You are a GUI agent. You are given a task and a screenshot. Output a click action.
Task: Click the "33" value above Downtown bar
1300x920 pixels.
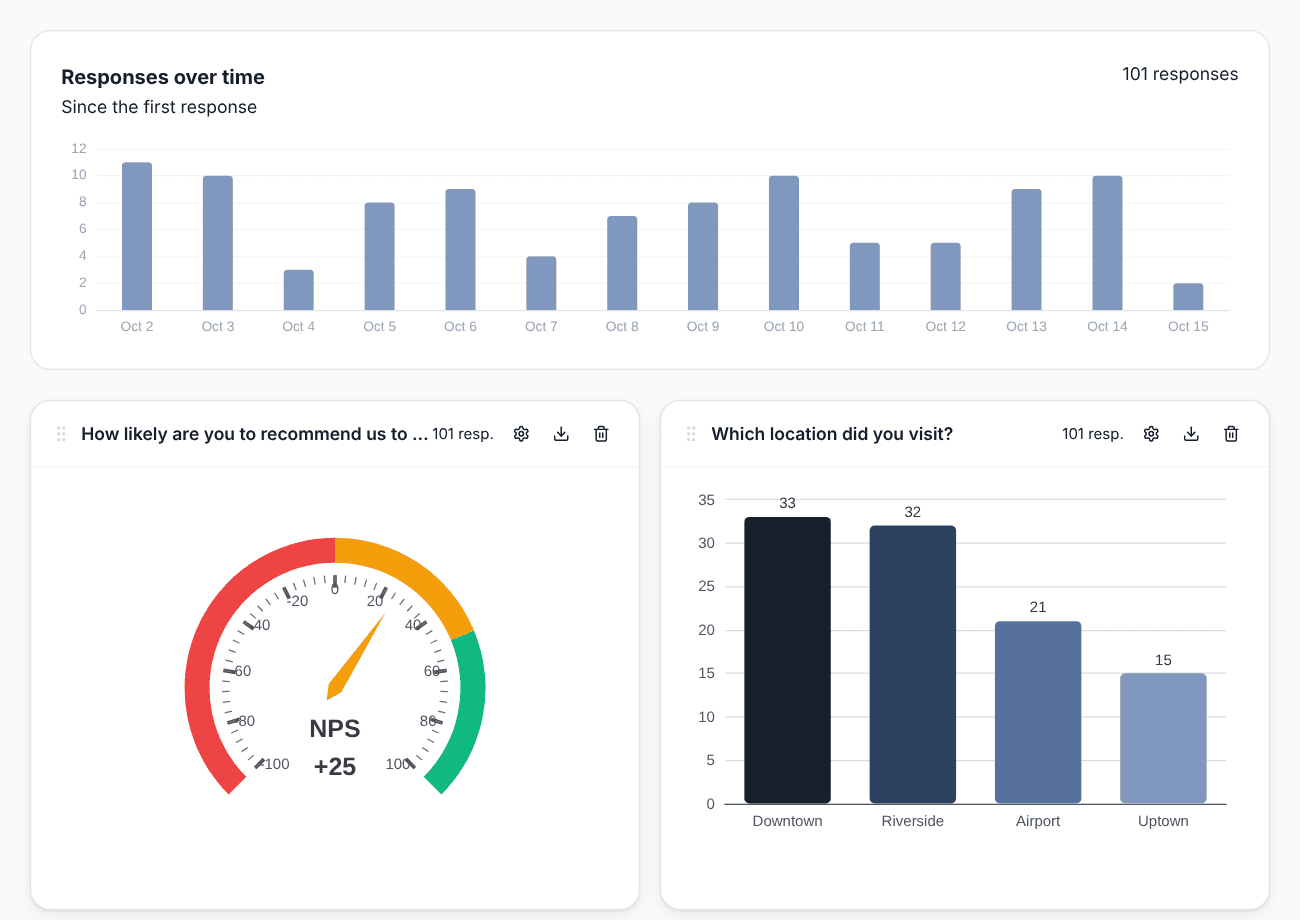788,503
